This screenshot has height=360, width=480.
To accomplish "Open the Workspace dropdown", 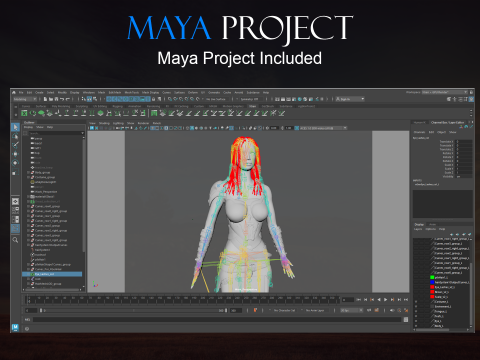I will [444, 92].
